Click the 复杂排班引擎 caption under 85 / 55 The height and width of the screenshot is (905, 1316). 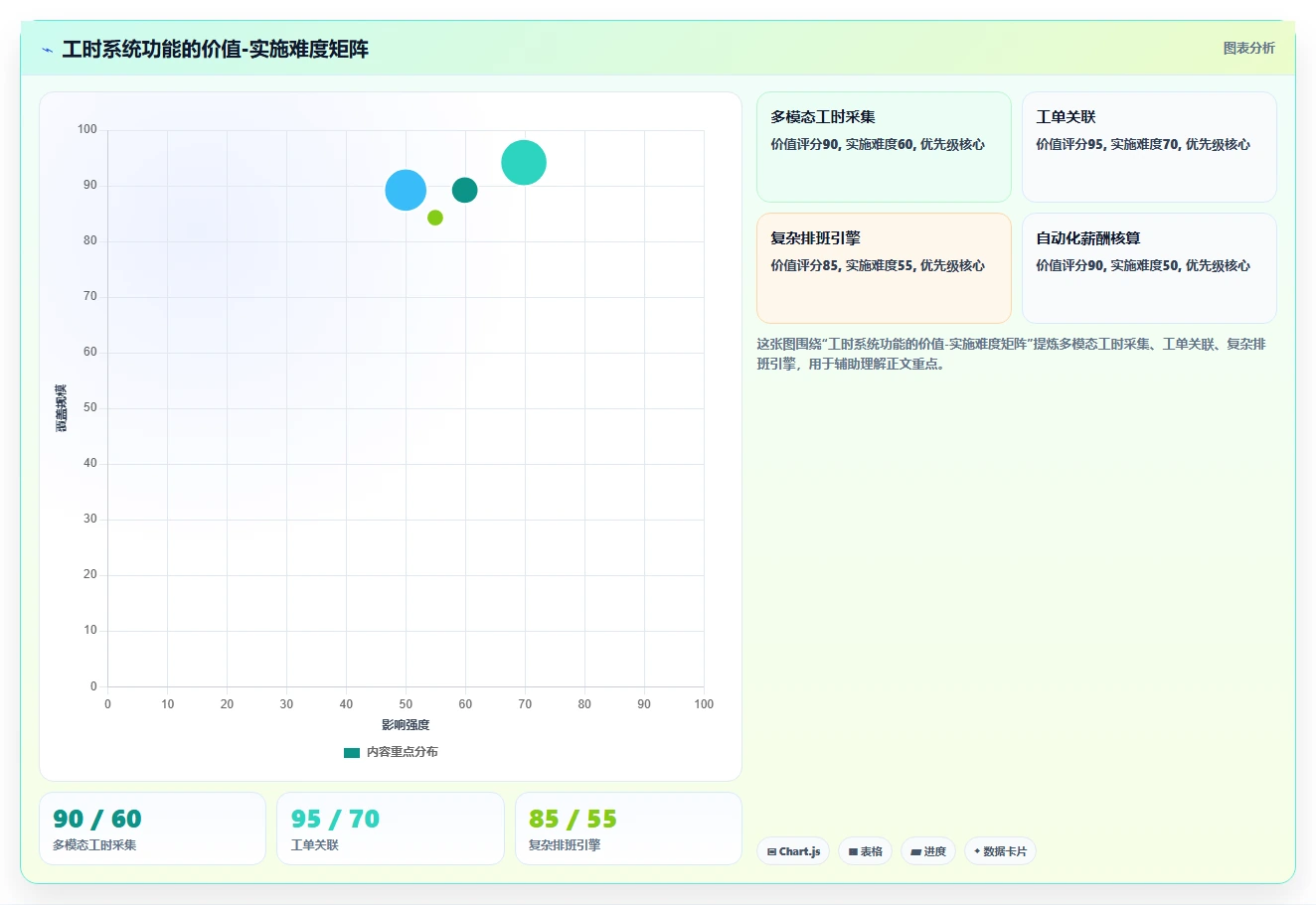(565, 845)
